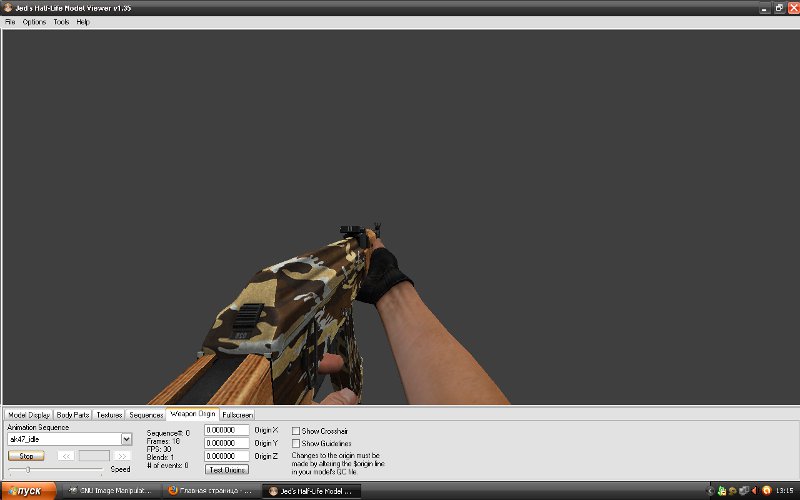Screen dimensions: 800x500
Task: Open the Options menu
Action: coord(34,22)
